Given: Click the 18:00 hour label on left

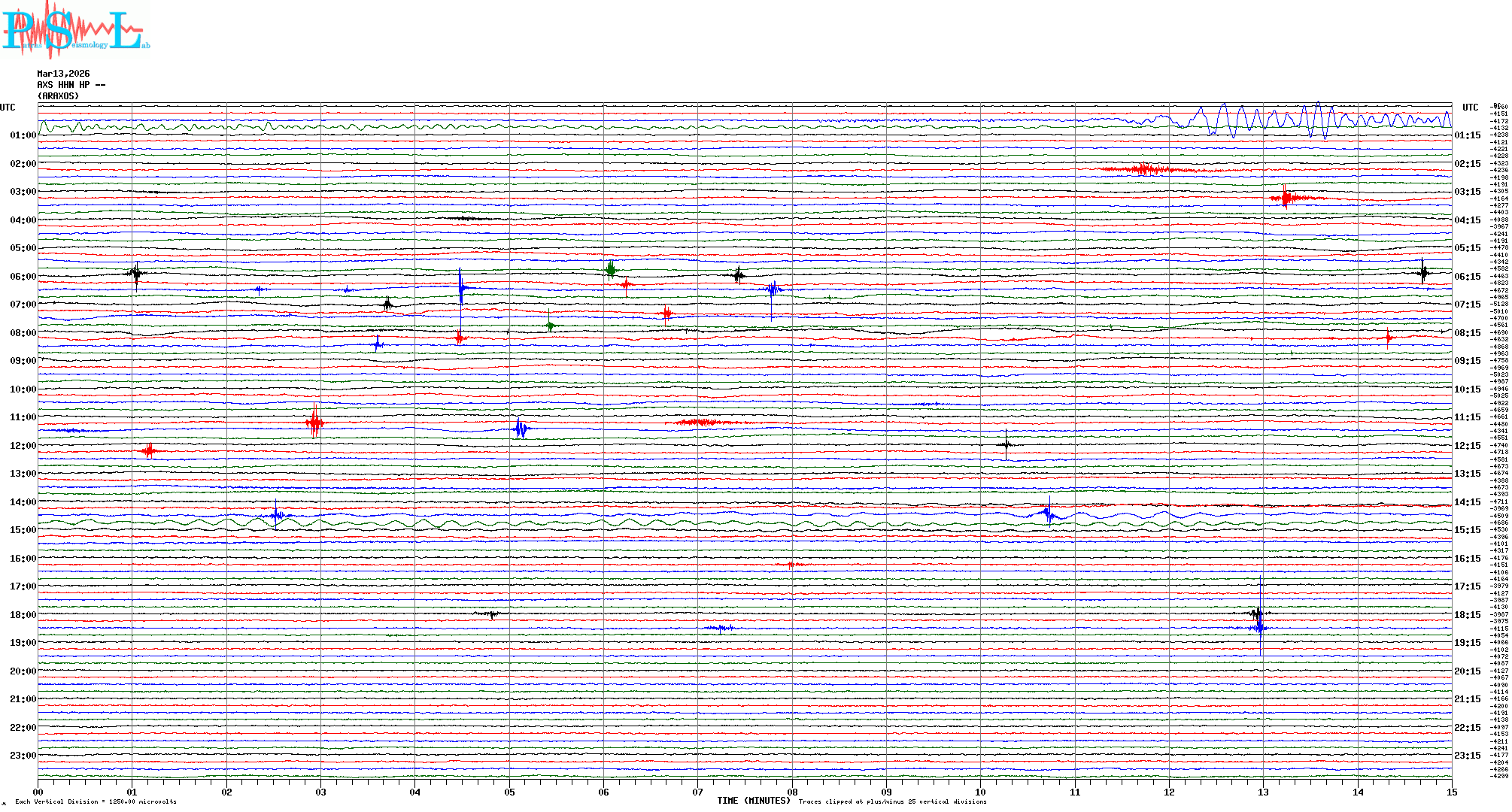Looking at the screenshot, I should [x=23, y=615].
